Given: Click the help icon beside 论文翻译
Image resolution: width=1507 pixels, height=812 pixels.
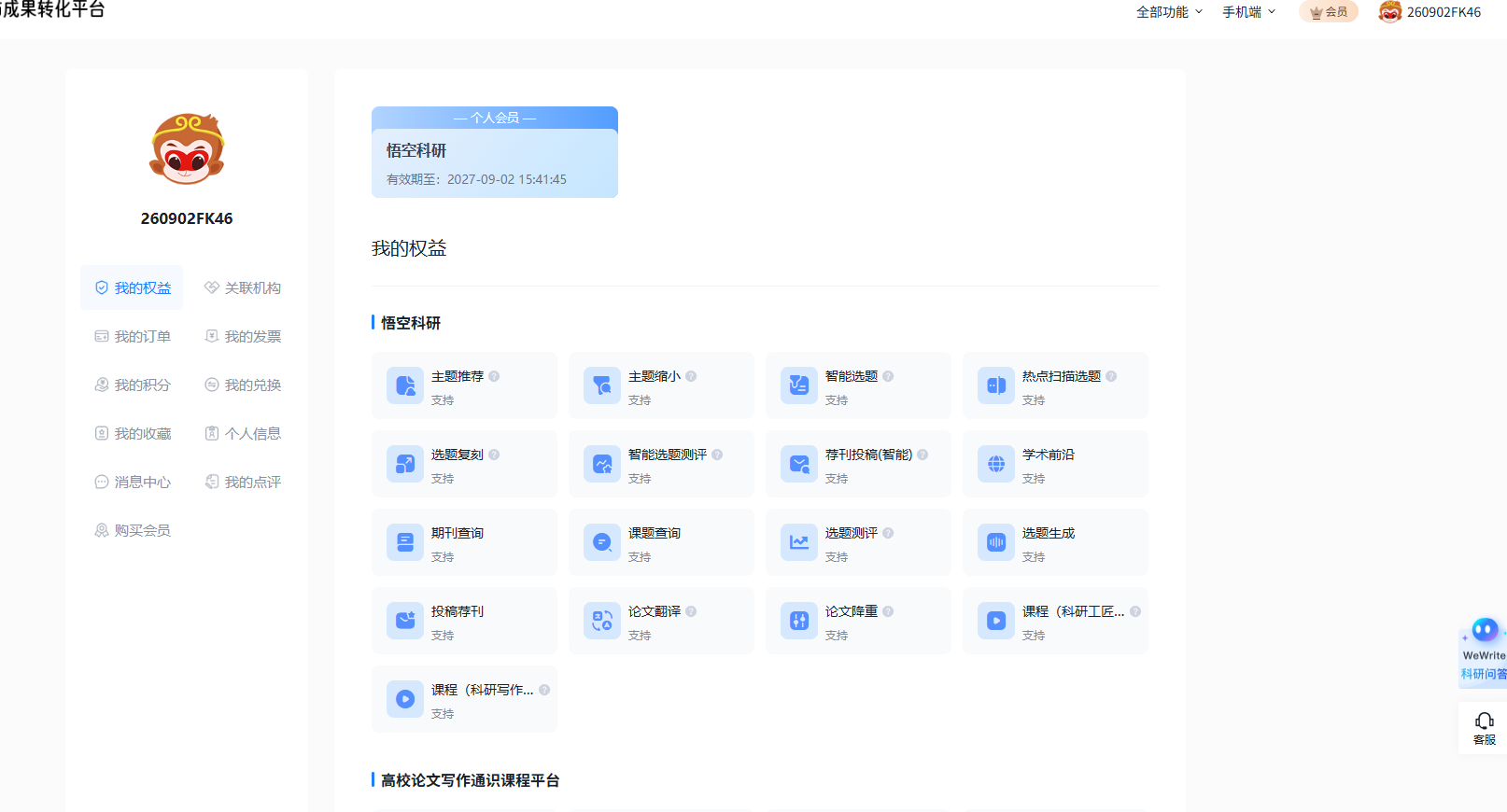Looking at the screenshot, I should coord(691,611).
